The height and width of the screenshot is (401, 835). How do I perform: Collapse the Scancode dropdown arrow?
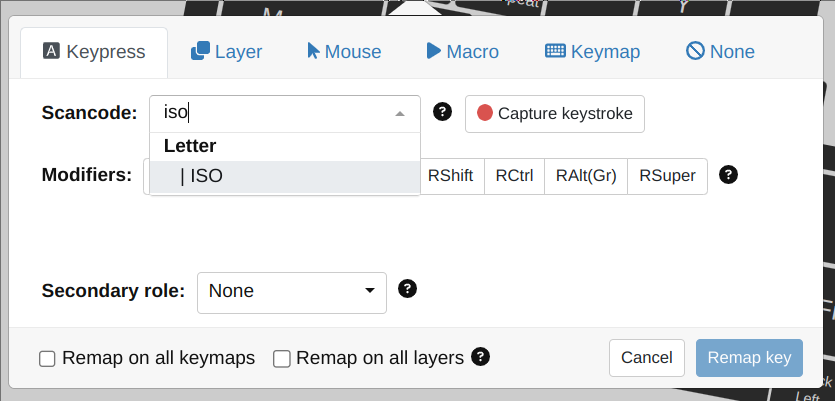(x=400, y=114)
